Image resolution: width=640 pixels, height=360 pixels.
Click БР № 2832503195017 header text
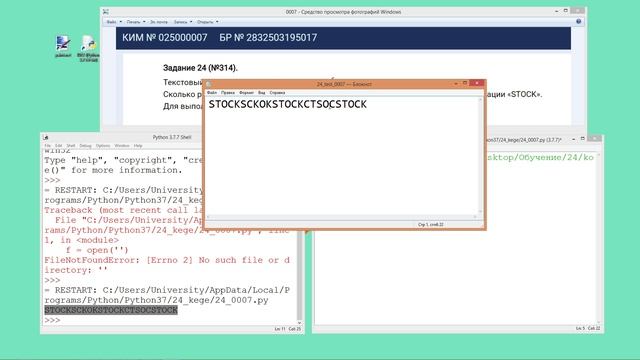[x=268, y=38]
